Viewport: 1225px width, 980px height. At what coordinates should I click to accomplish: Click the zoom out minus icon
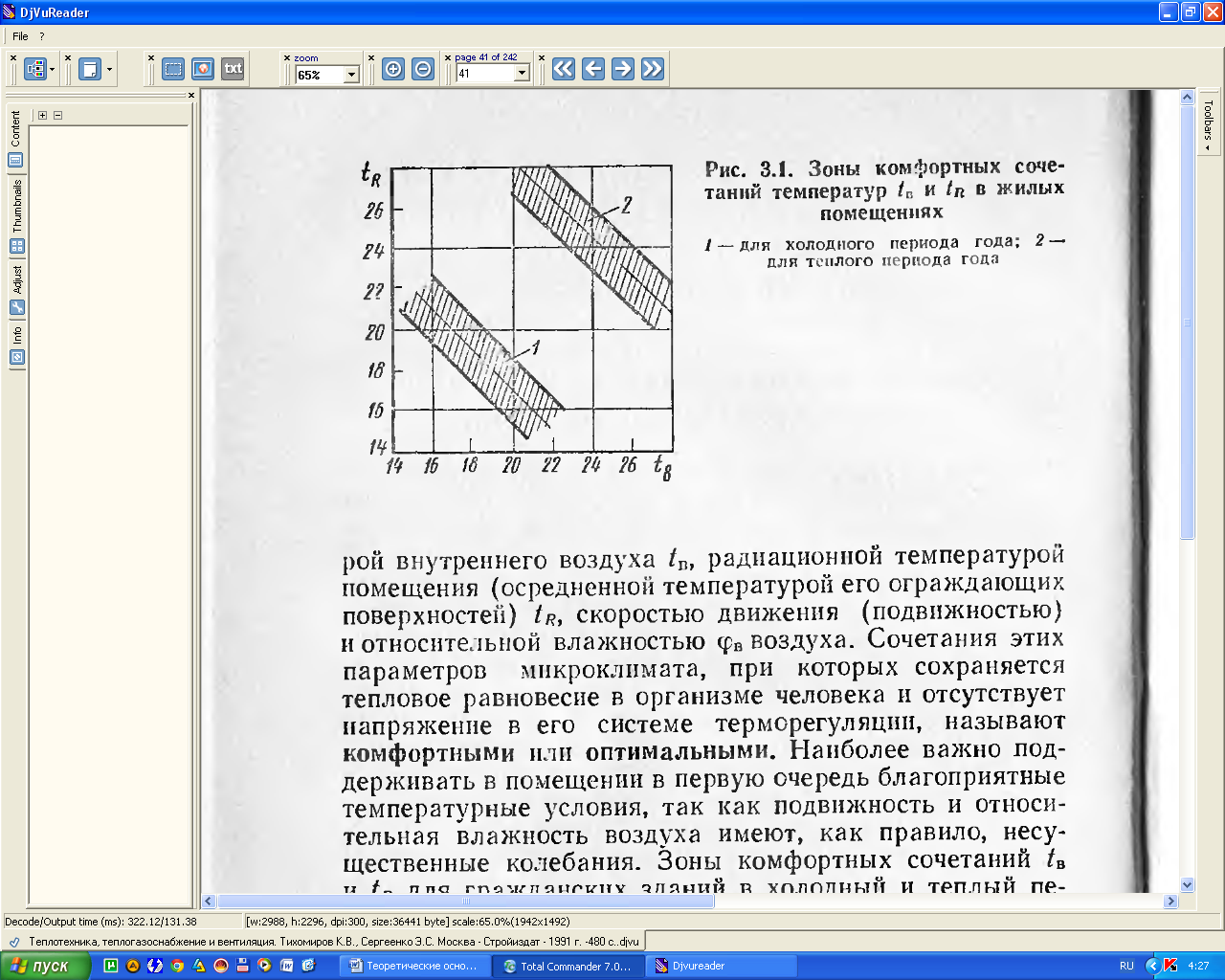point(423,69)
